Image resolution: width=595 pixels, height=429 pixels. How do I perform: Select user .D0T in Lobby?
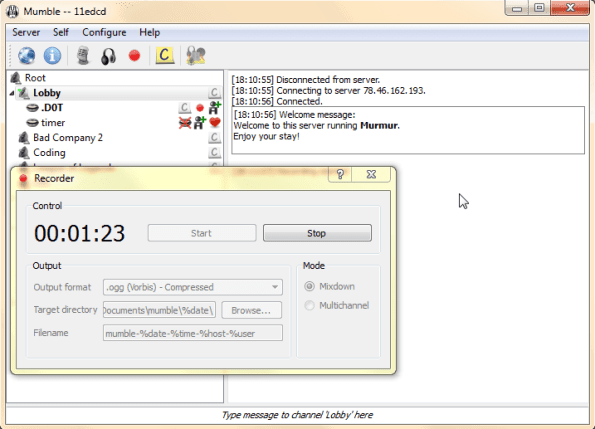click(x=52, y=108)
